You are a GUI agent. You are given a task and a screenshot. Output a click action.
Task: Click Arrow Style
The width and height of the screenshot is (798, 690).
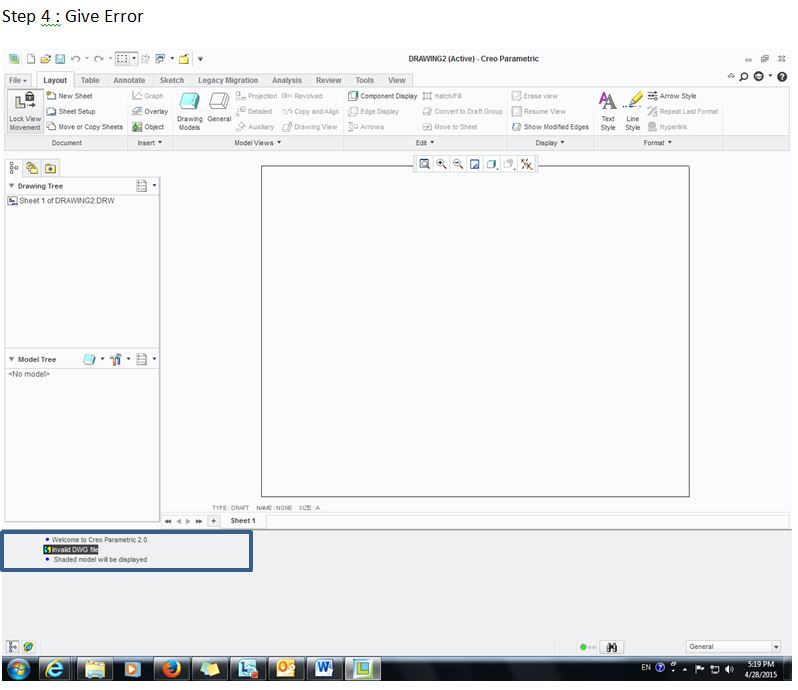pos(672,96)
